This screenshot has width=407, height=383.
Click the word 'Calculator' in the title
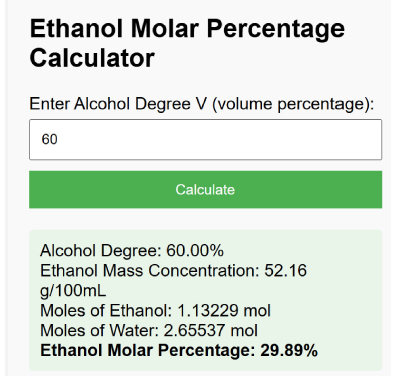[92, 58]
